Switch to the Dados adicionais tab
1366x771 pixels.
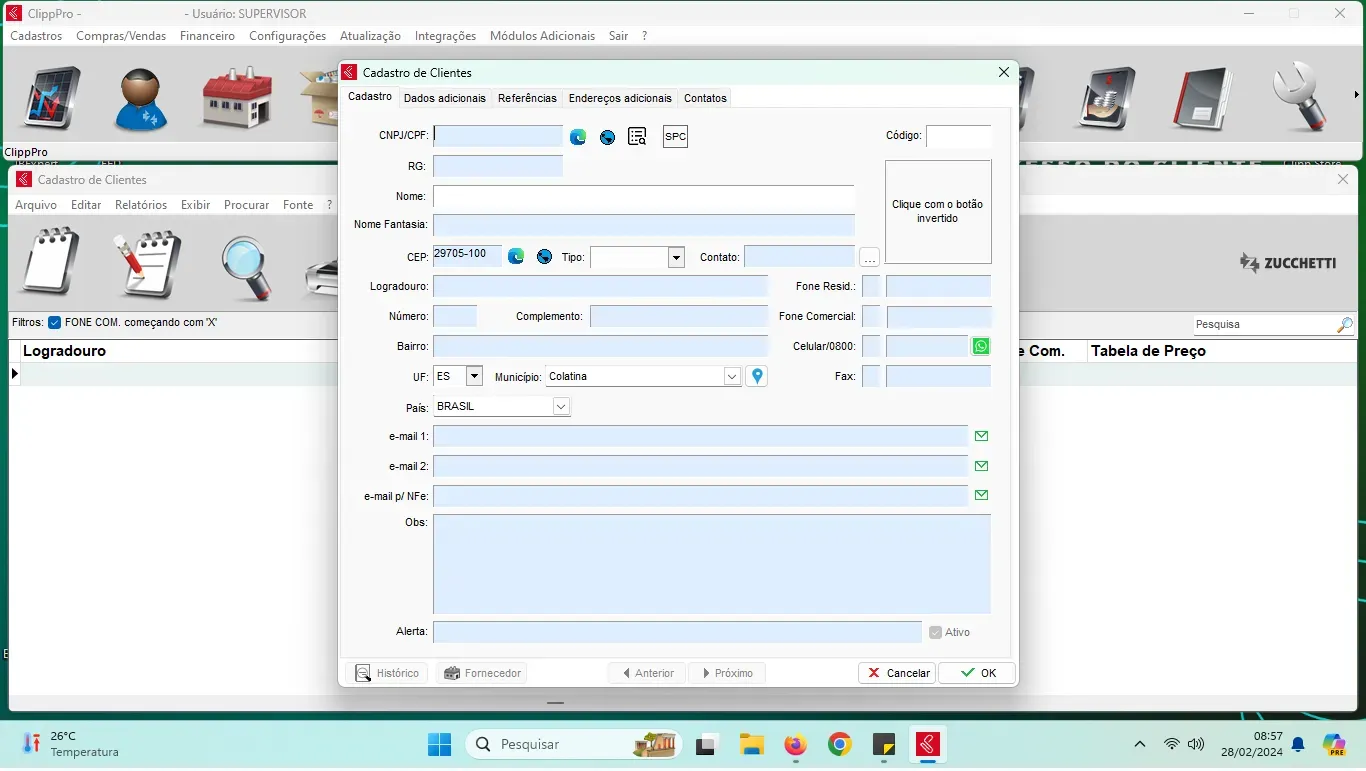(x=444, y=98)
